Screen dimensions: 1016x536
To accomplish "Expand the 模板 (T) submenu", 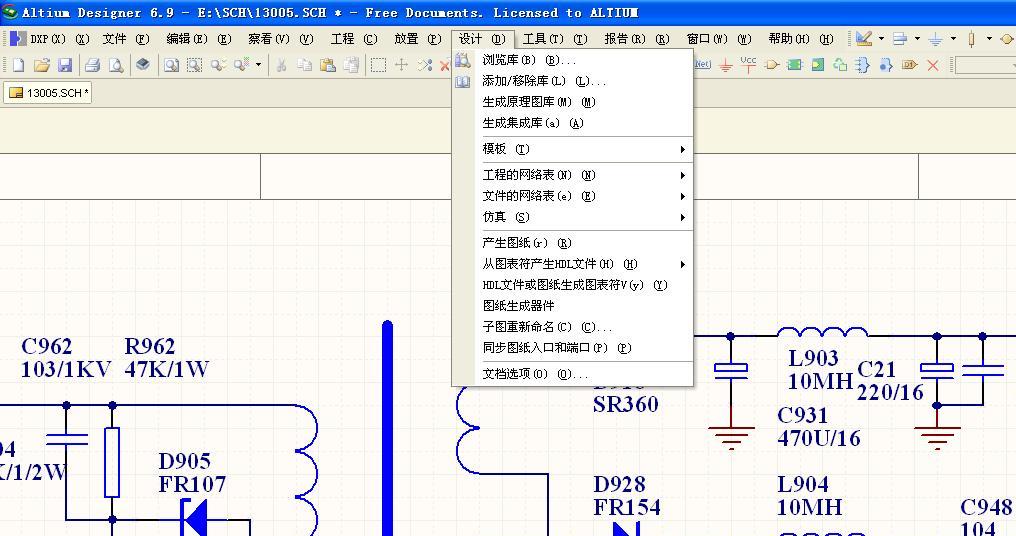I will pos(573,149).
